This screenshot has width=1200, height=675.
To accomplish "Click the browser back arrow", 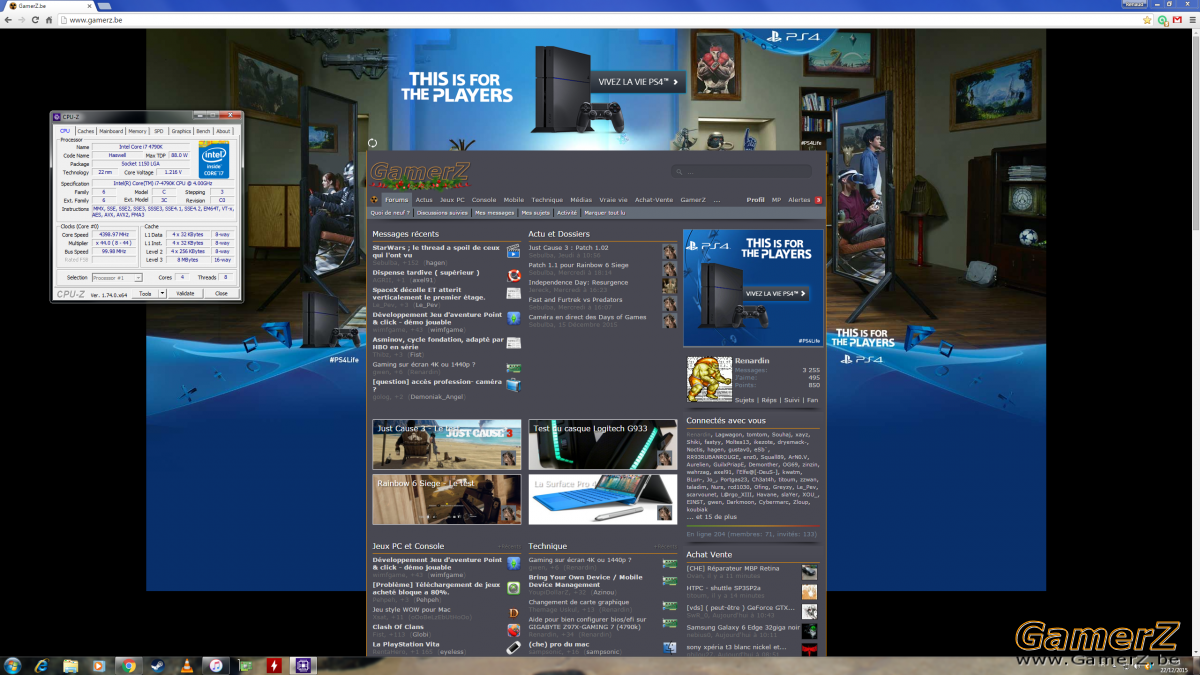I will pos(9,20).
